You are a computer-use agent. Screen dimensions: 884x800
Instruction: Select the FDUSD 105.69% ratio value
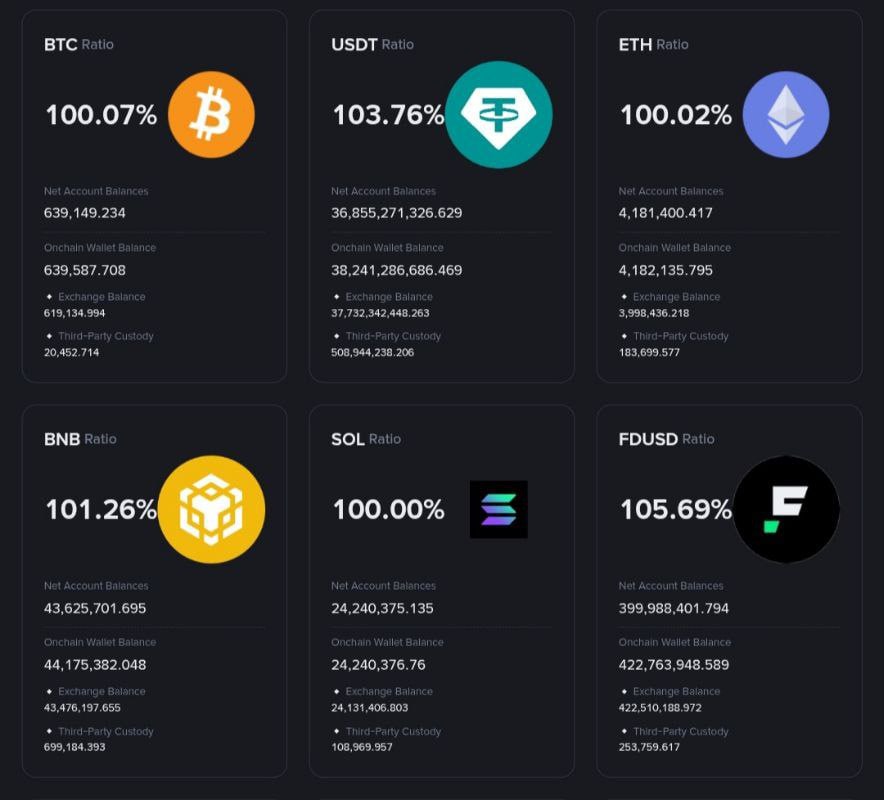coord(676,510)
